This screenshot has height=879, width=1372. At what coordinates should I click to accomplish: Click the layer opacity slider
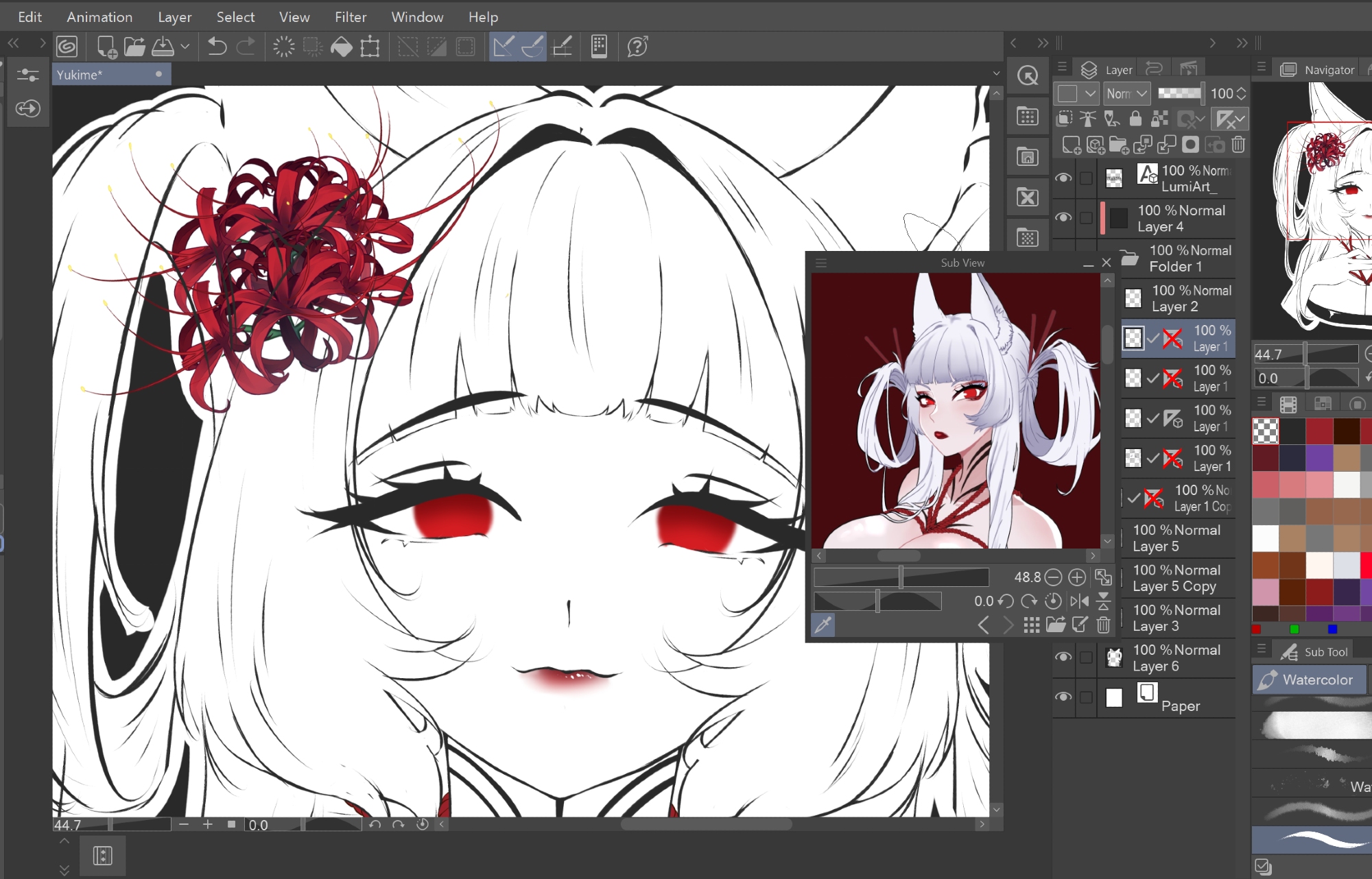tap(1180, 93)
